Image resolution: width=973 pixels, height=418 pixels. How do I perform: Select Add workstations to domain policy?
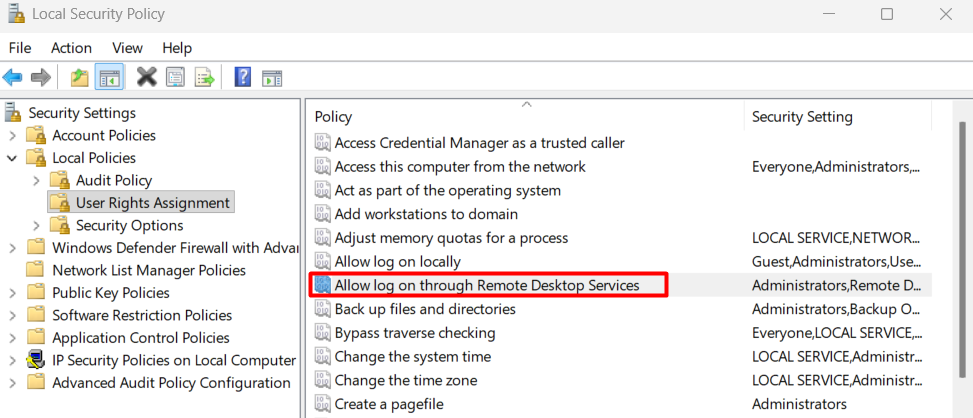[x=426, y=214]
